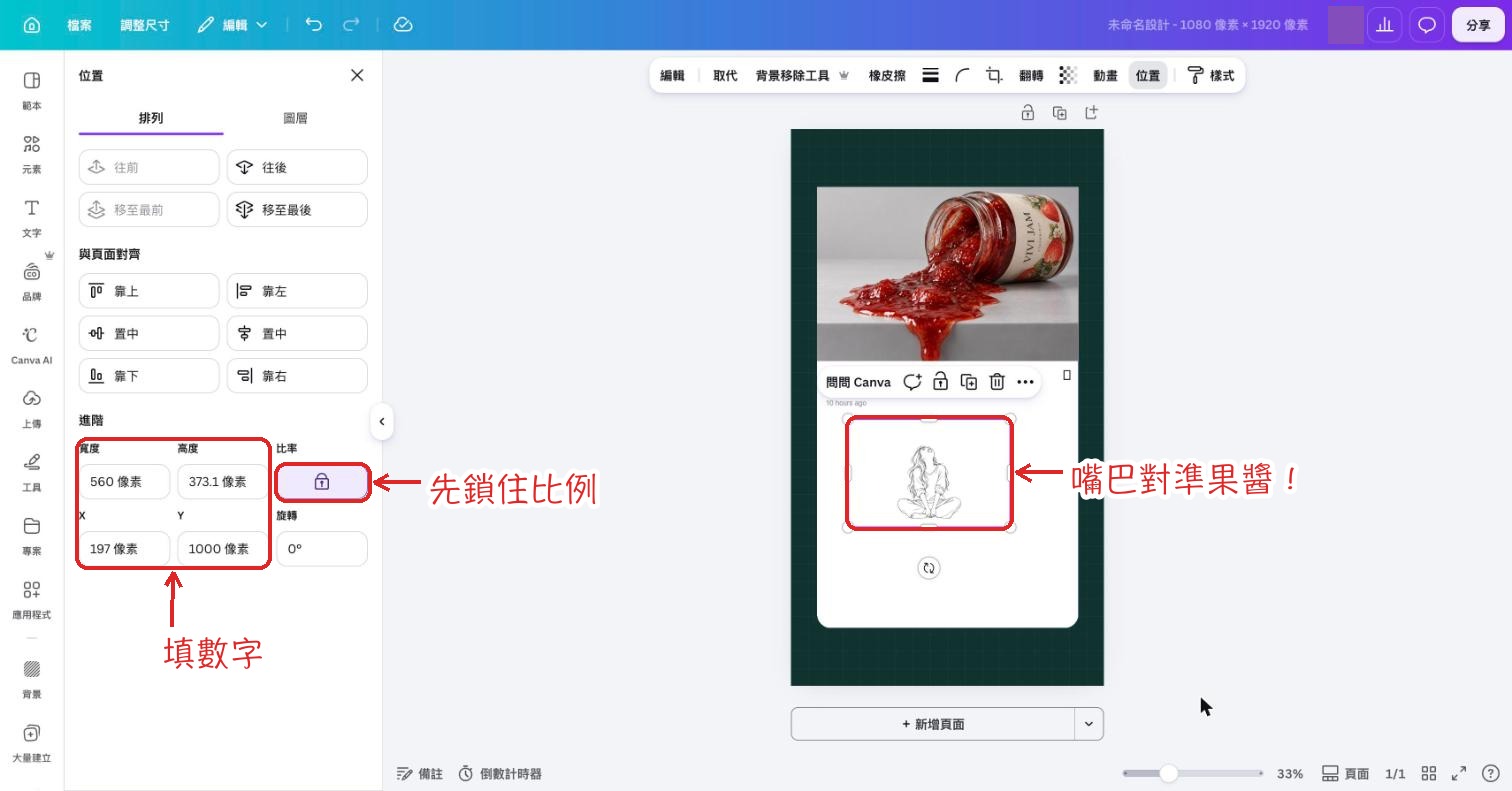
Task: Switch to the 圖層 tab
Action: (x=296, y=118)
